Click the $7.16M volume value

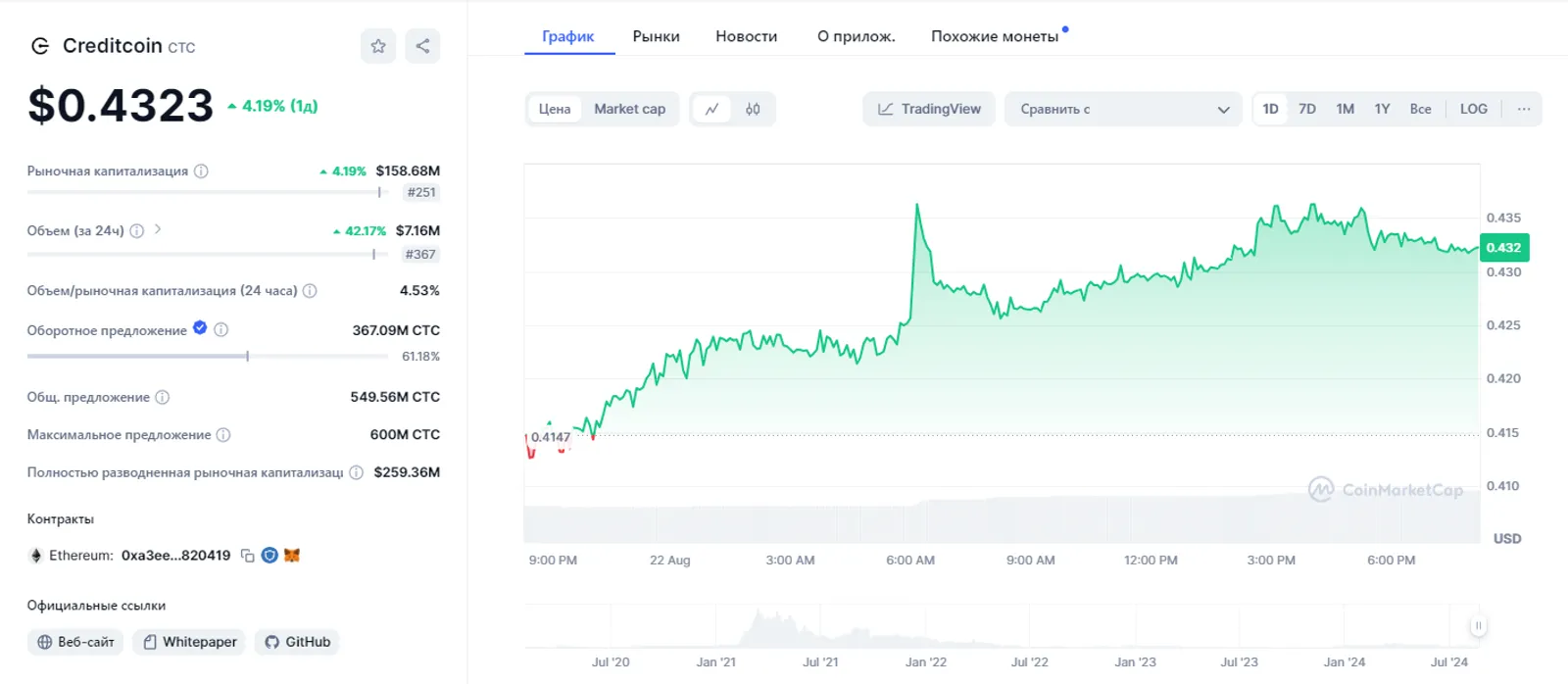tap(417, 231)
